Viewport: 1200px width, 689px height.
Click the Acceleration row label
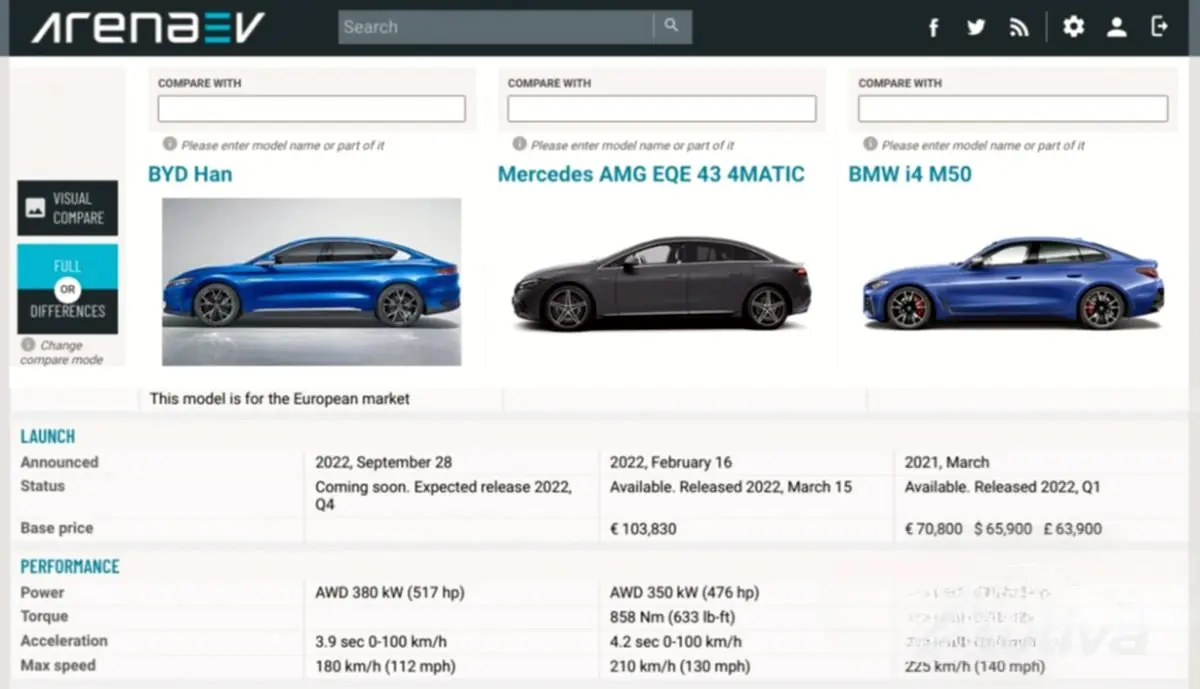tap(64, 641)
